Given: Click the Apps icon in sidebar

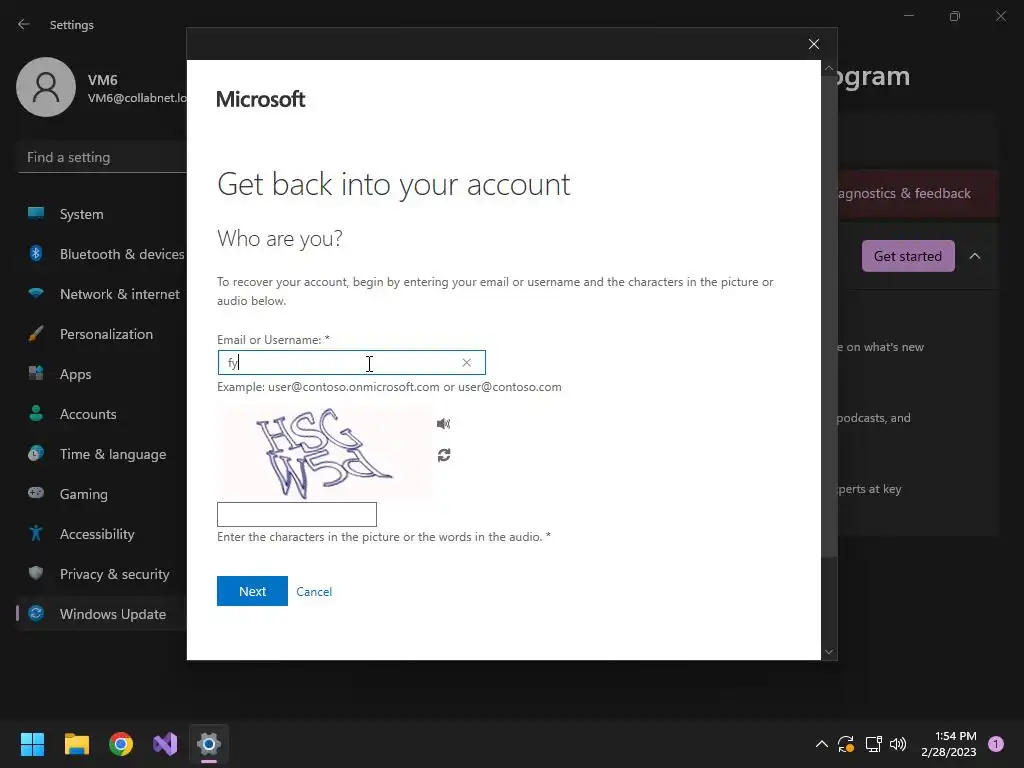Looking at the screenshot, I should tap(36, 374).
